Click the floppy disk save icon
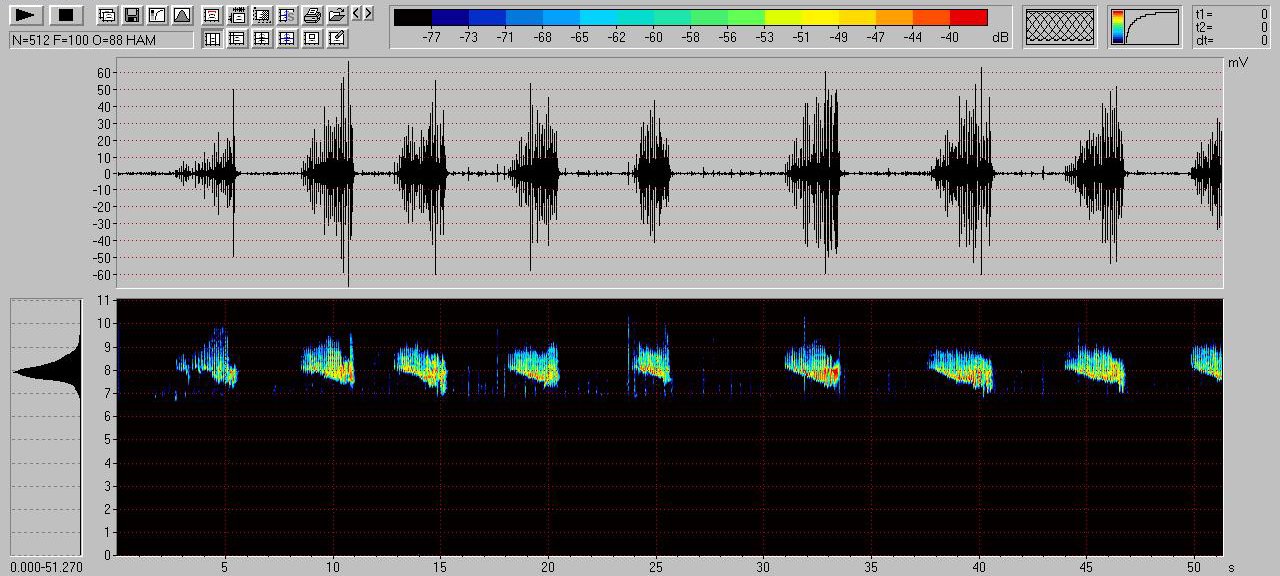Viewport: 1280px width, 576px height. (x=131, y=15)
